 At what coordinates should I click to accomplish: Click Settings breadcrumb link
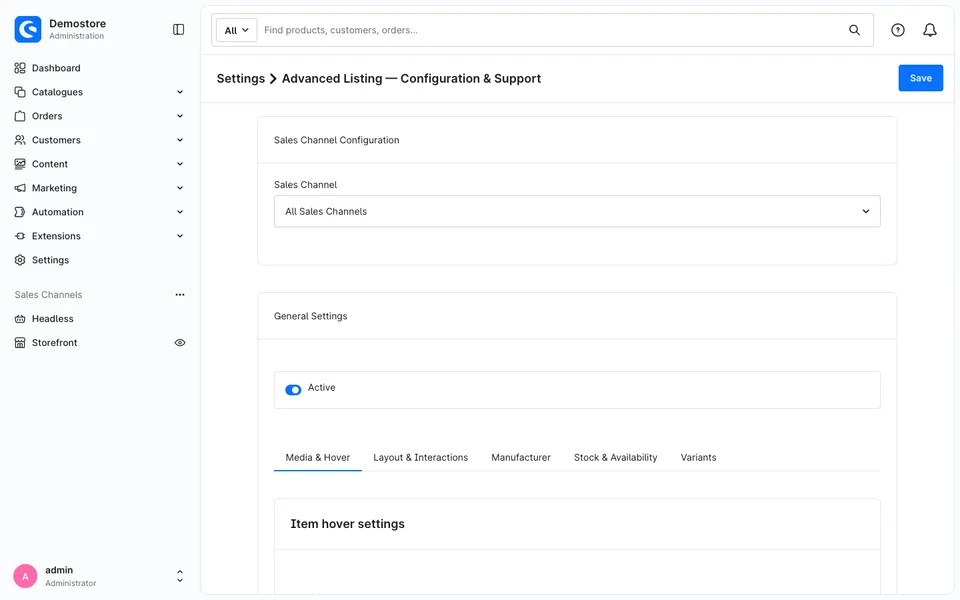pyautogui.click(x=241, y=78)
